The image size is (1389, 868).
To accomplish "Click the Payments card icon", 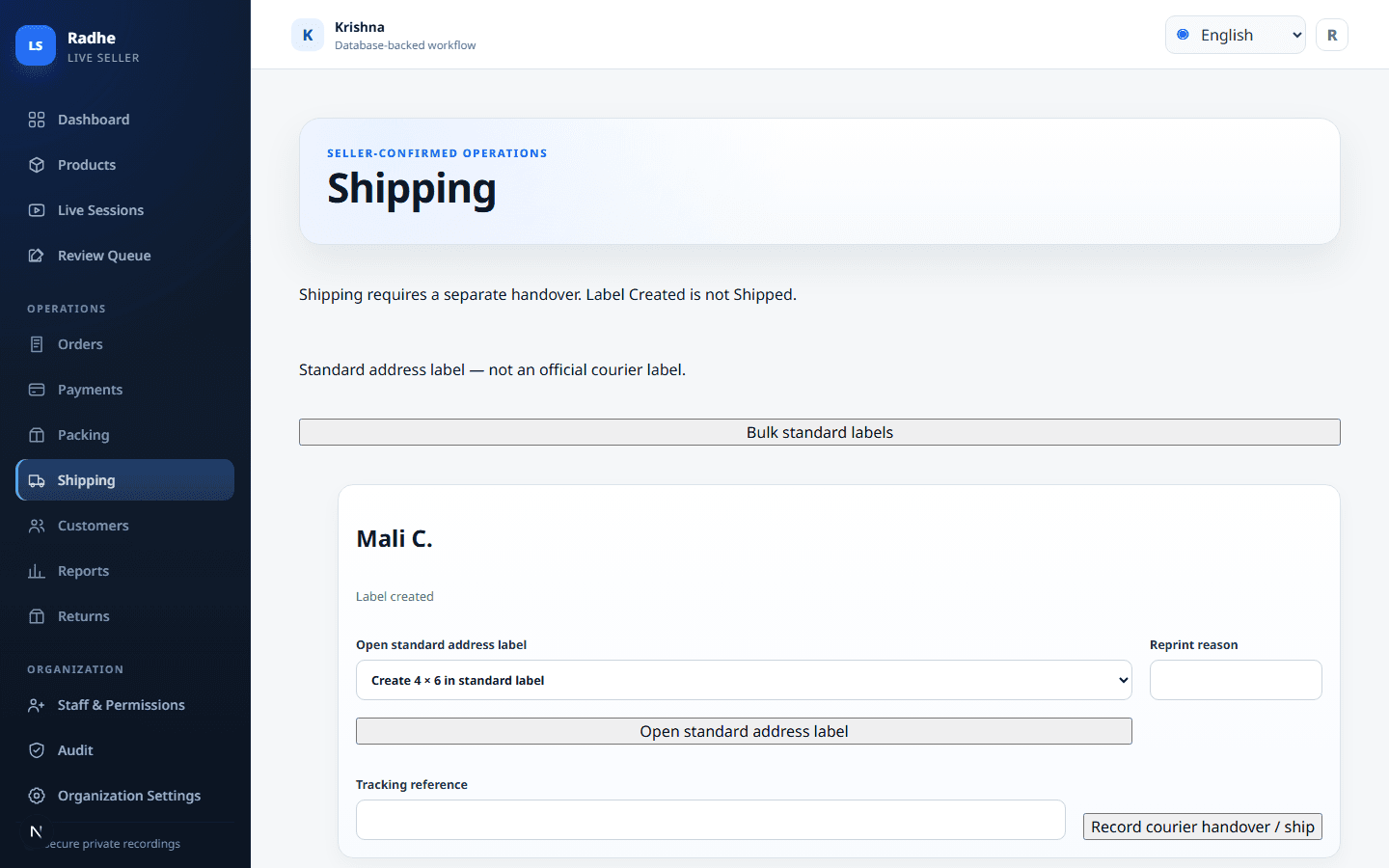I will tap(37, 390).
